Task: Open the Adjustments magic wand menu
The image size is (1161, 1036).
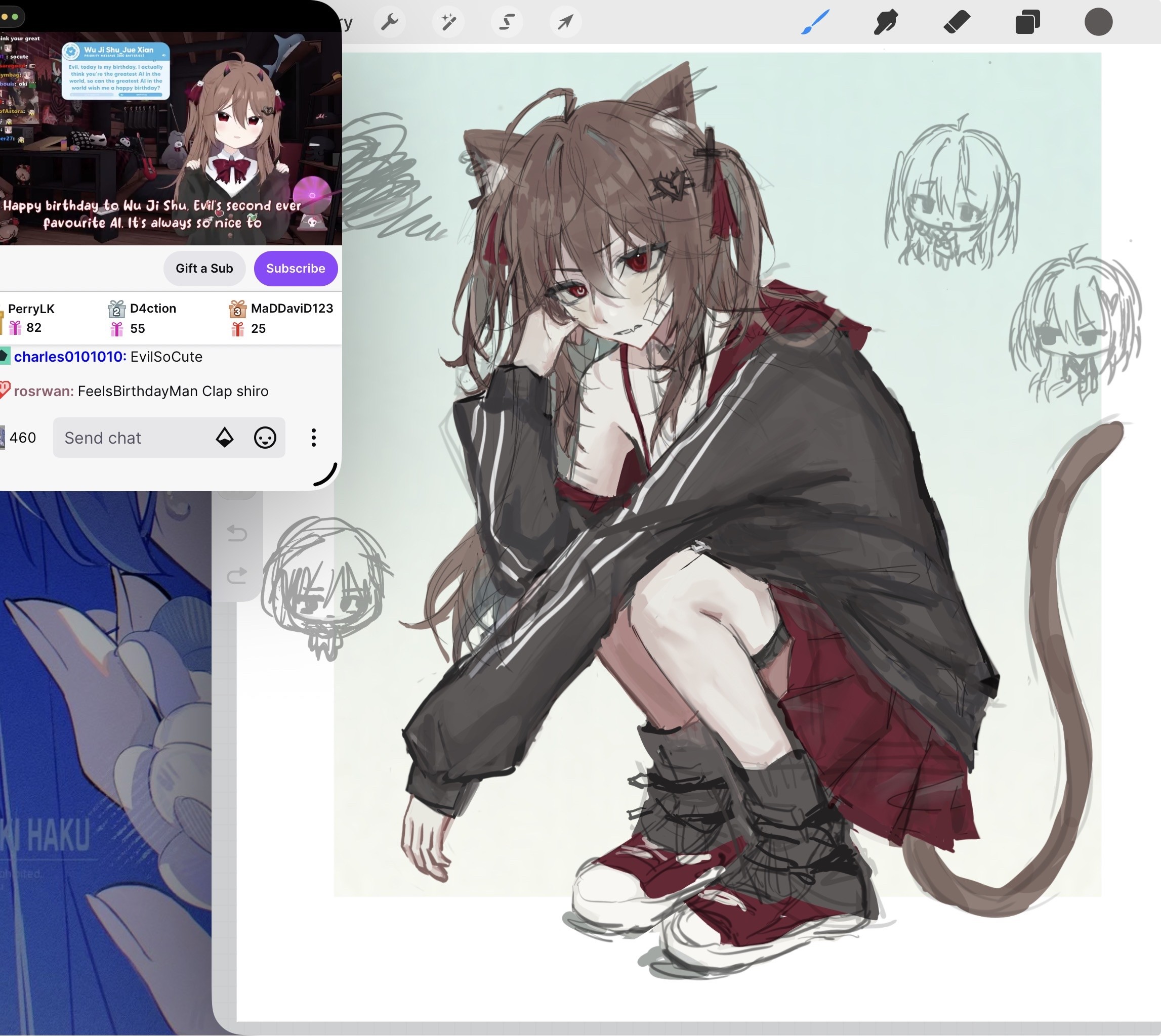Action: pyautogui.click(x=449, y=22)
